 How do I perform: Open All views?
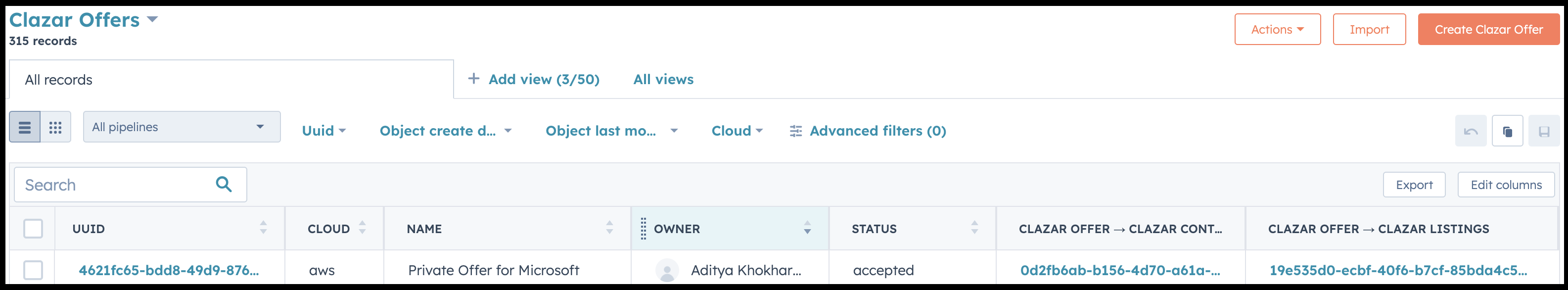pyautogui.click(x=663, y=79)
